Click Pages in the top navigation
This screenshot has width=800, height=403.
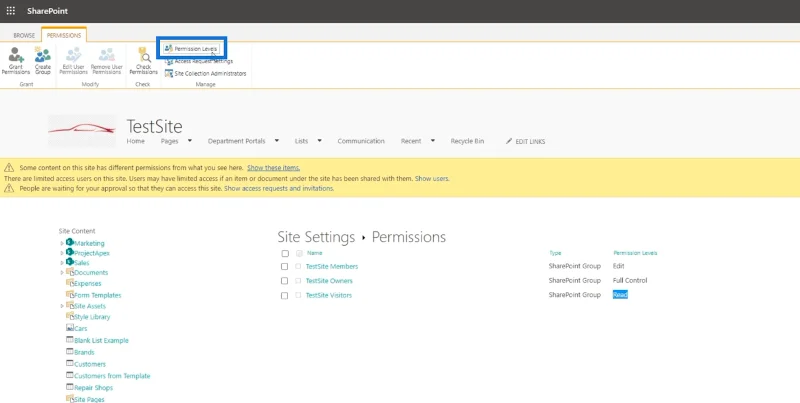pyautogui.click(x=169, y=141)
